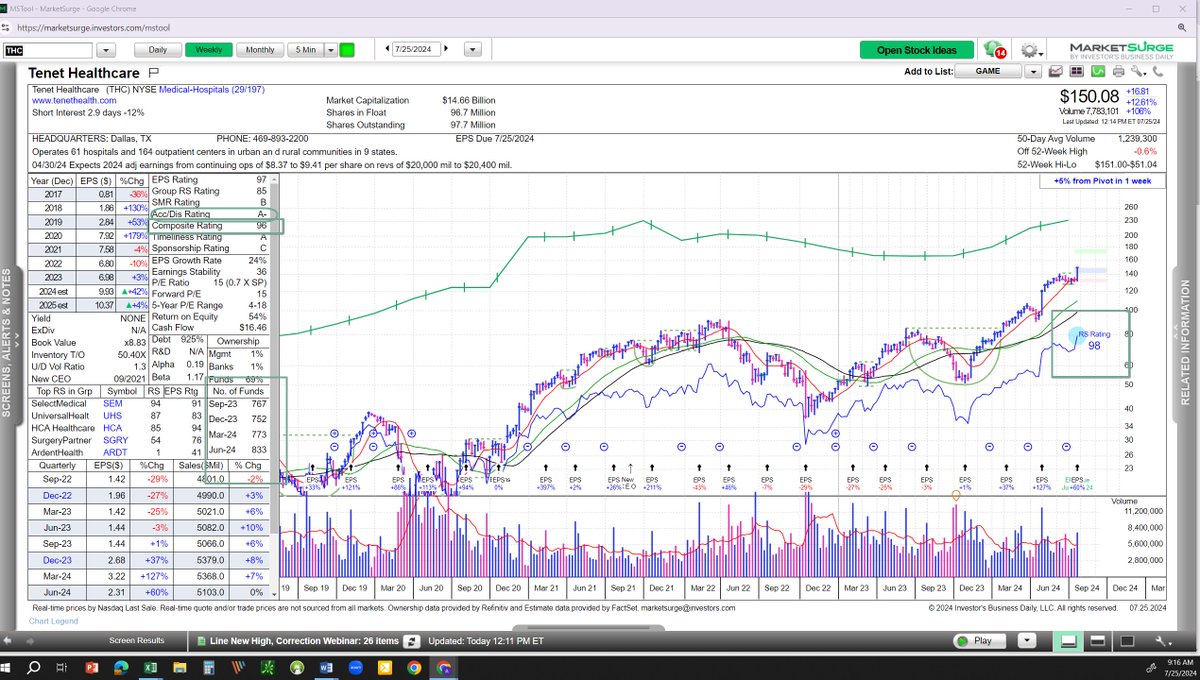Click the chart markup icon beside Add to List
Image resolution: width=1200 pixels, height=680 pixels.
click(x=1058, y=71)
